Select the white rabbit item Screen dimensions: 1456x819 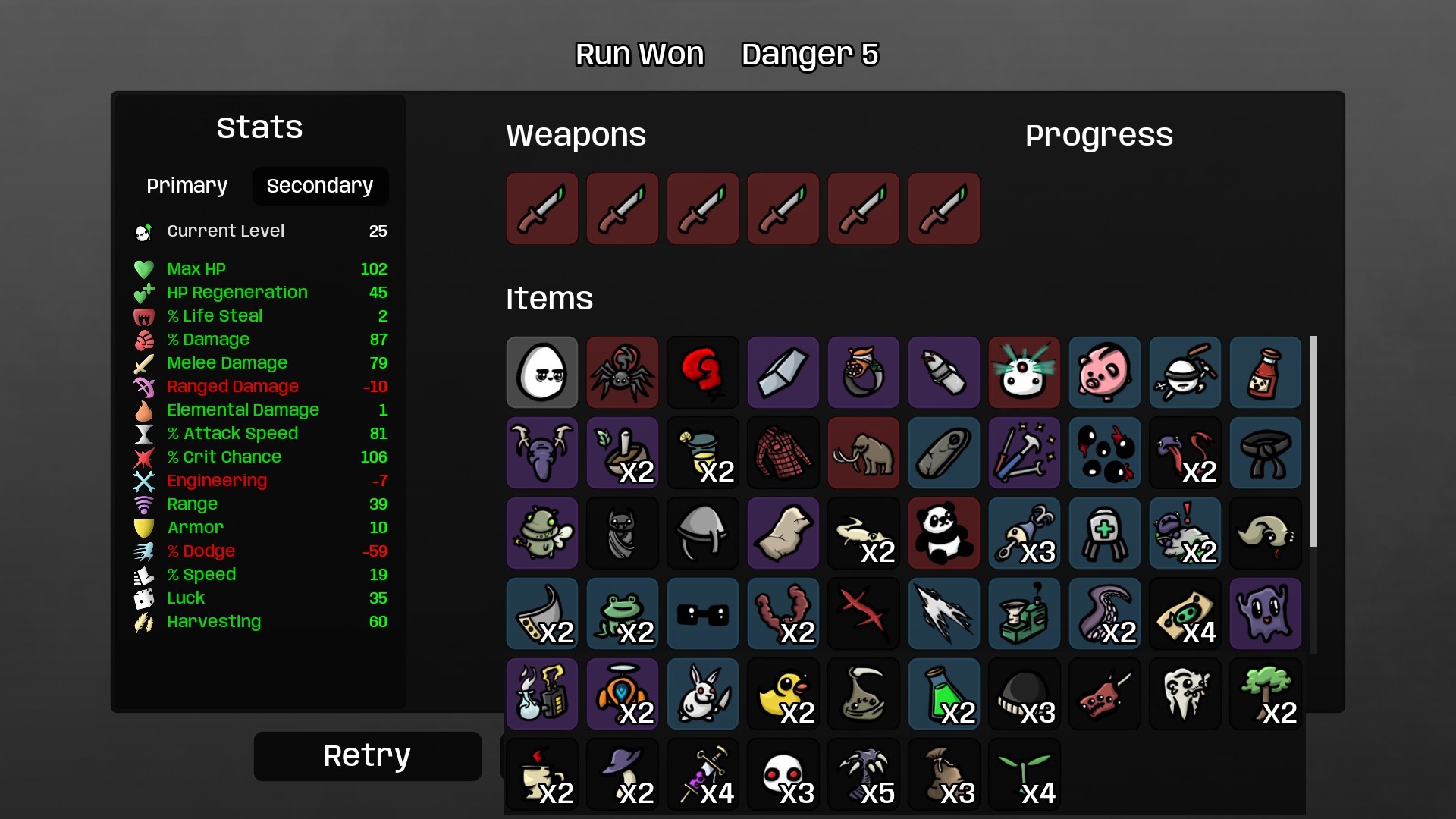(703, 694)
